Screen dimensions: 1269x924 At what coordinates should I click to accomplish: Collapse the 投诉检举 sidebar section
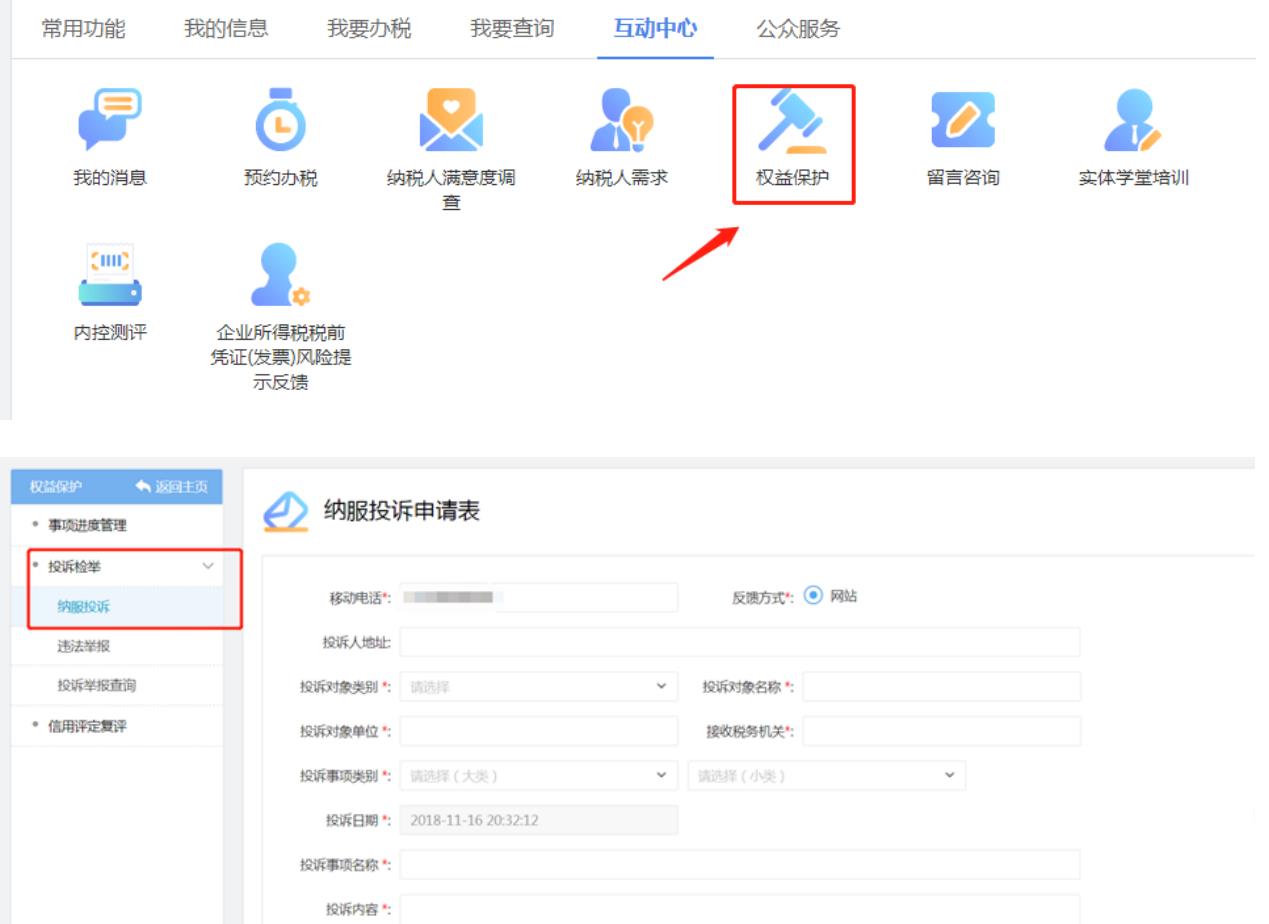208,566
